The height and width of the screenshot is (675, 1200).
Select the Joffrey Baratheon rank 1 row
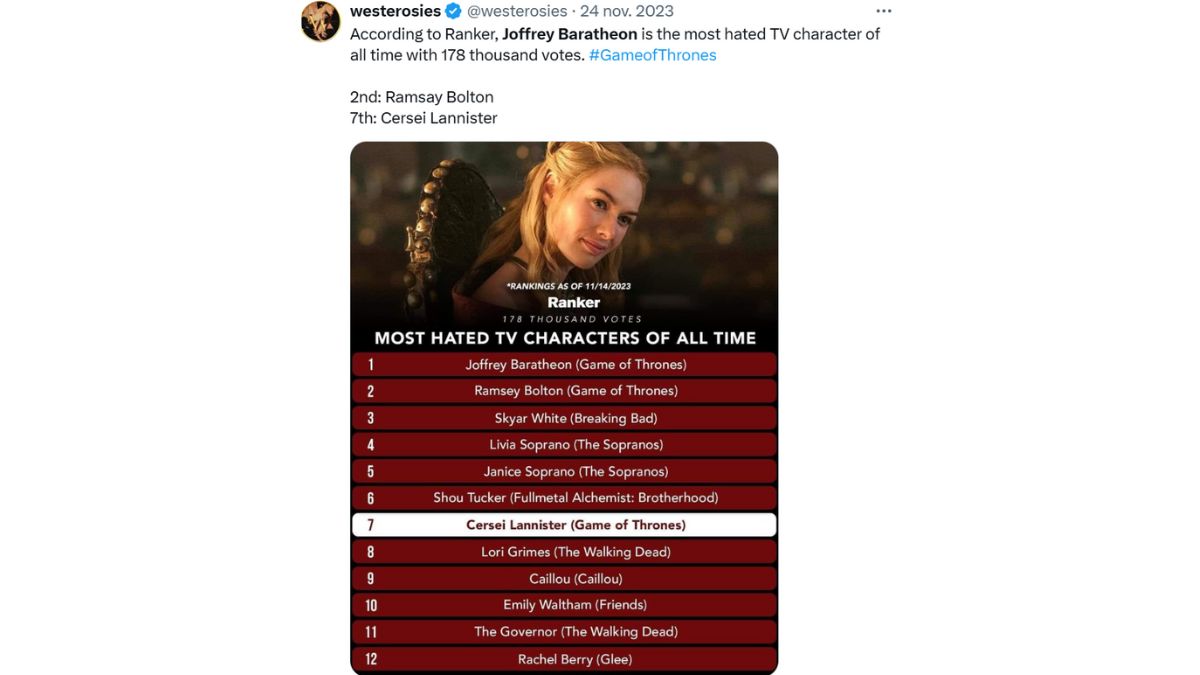(563, 364)
